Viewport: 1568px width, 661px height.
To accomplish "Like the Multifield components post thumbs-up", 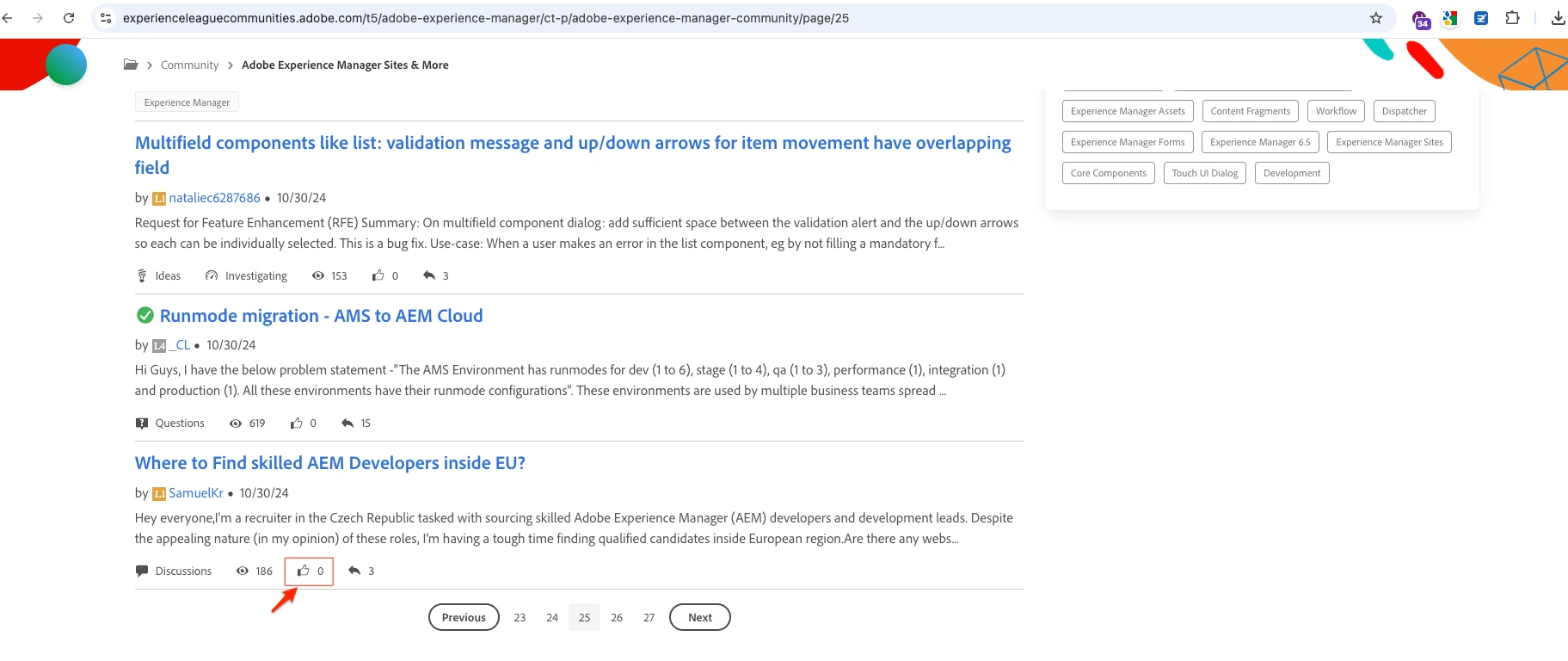I will click(378, 275).
